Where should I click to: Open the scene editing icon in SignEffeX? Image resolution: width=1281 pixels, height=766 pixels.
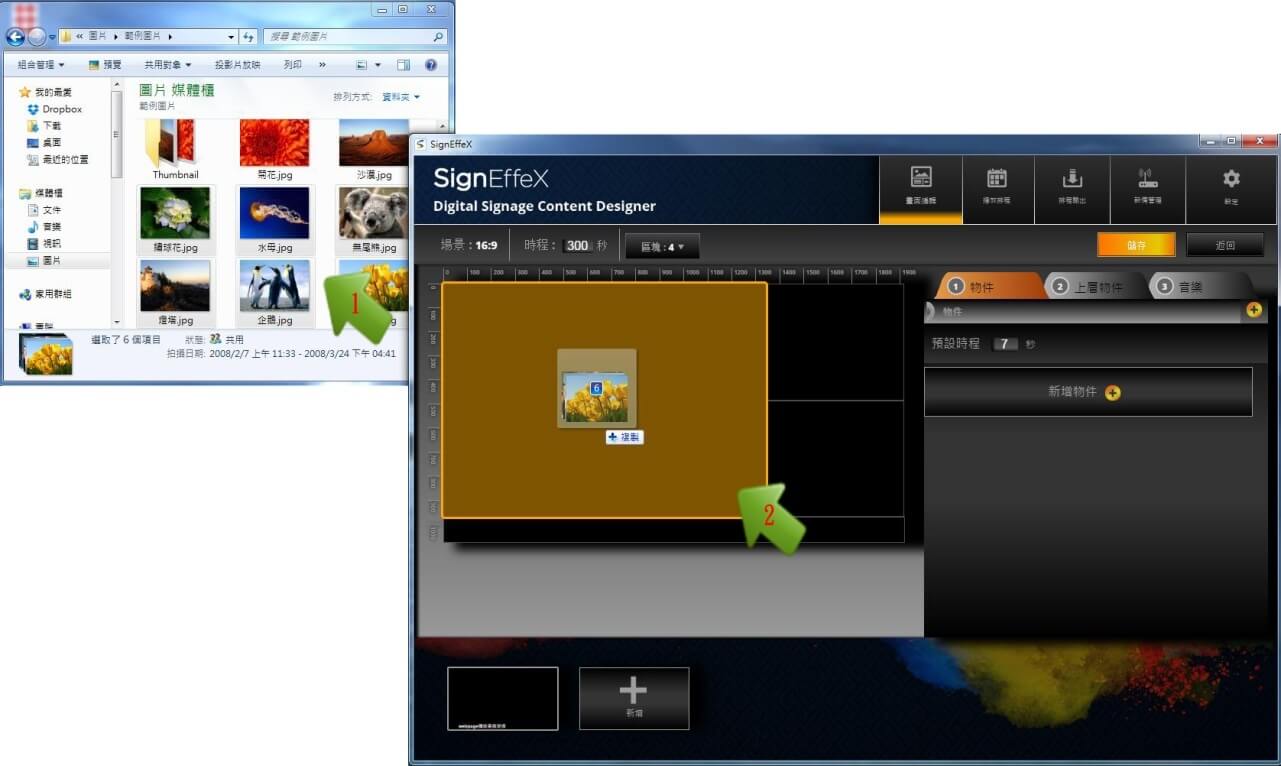pyautogui.click(x=921, y=187)
